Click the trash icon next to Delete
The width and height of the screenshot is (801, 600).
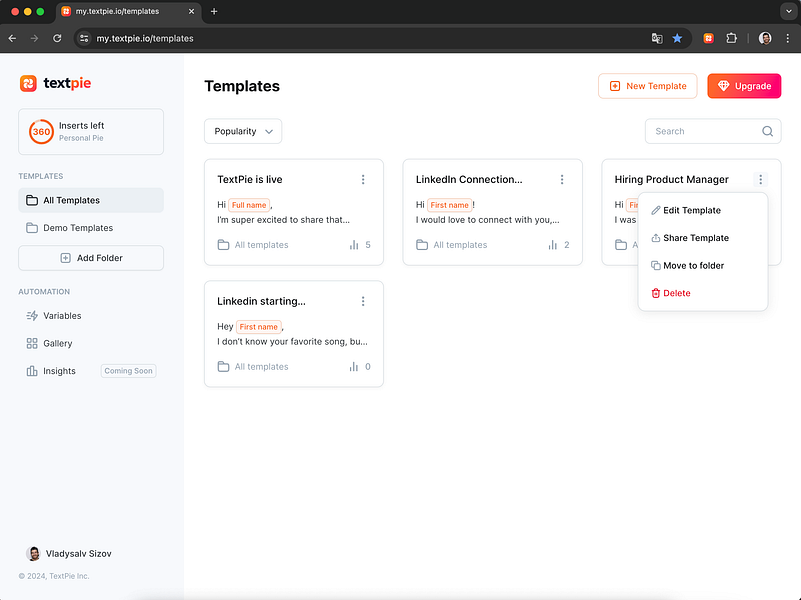tap(657, 293)
